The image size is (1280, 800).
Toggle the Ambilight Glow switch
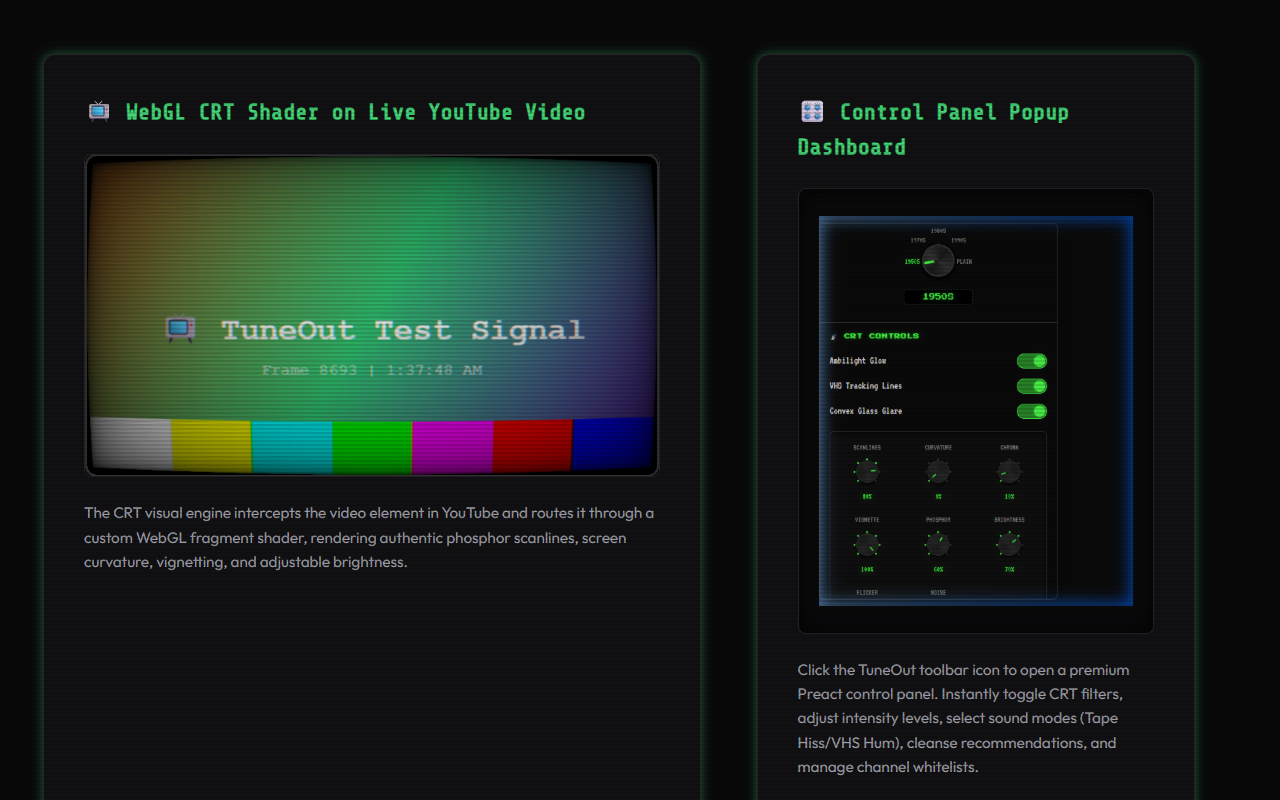1032,361
